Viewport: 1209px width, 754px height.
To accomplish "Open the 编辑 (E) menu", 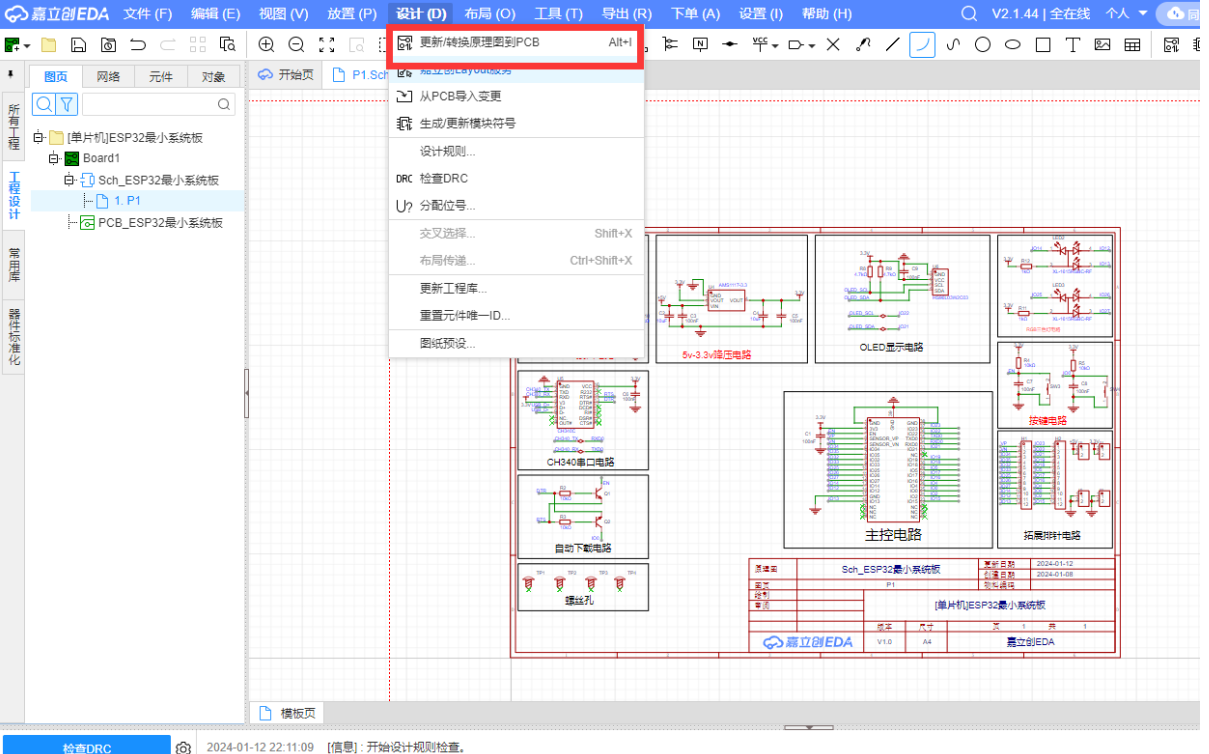I will point(216,14).
